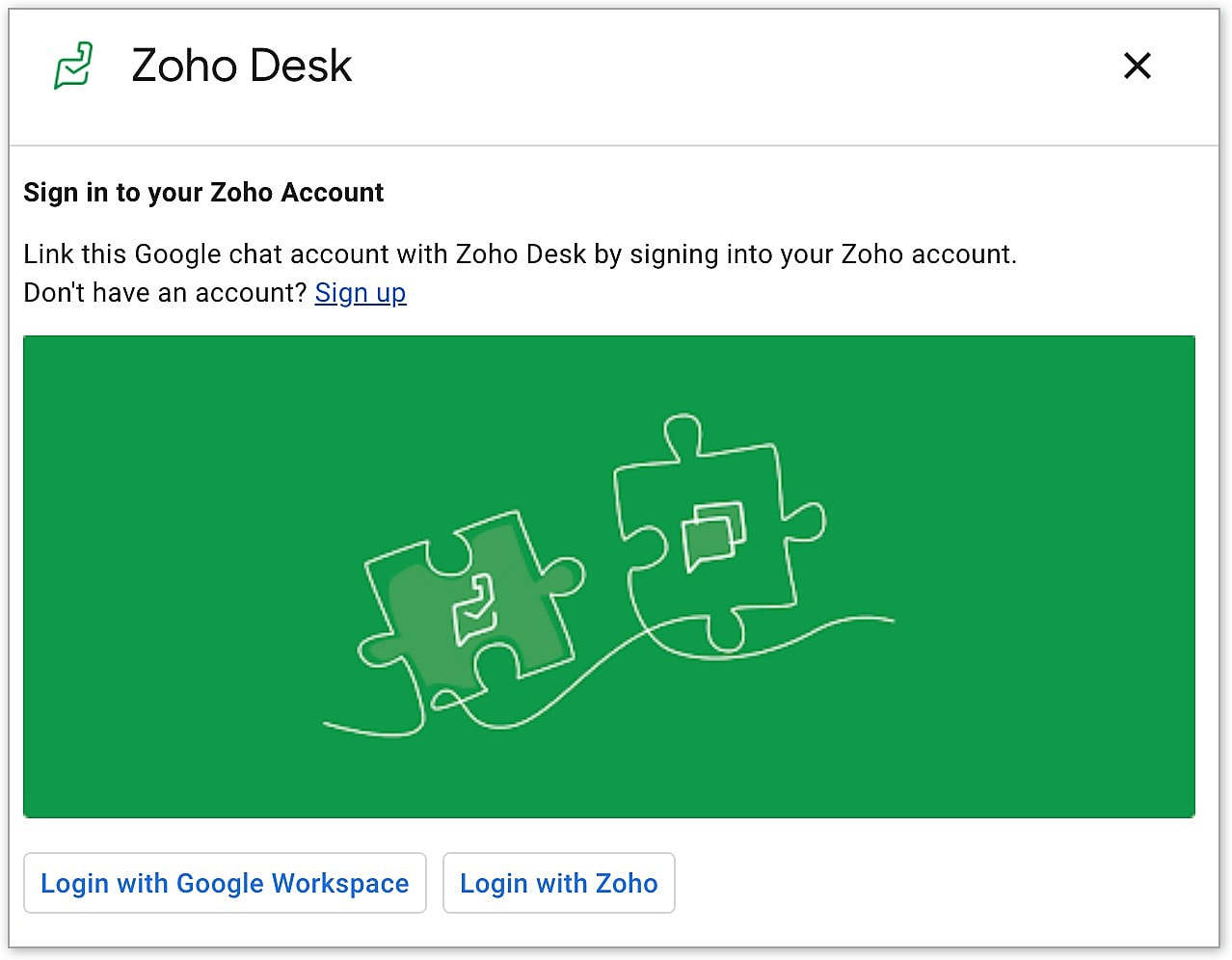Viewport: 1232px width, 960px height.
Task: Click the "Link this Google chat account" description
Action: click(520, 254)
